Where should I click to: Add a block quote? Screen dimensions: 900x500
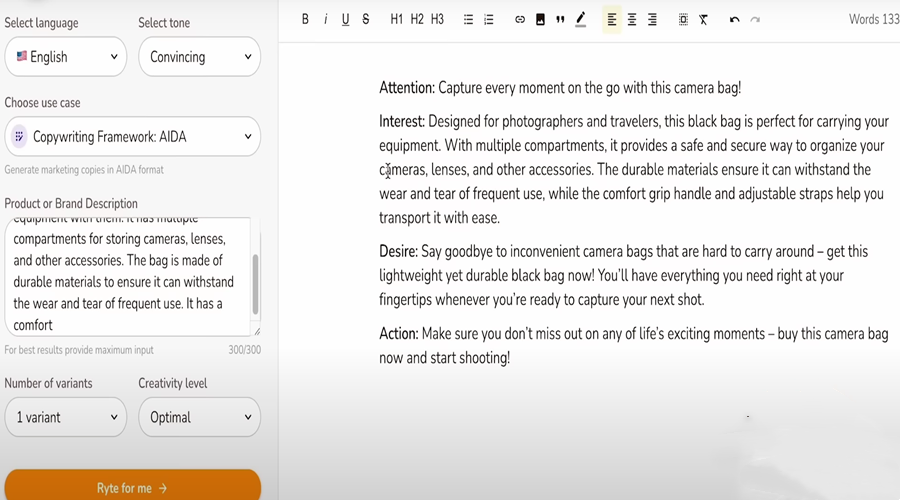coord(560,19)
